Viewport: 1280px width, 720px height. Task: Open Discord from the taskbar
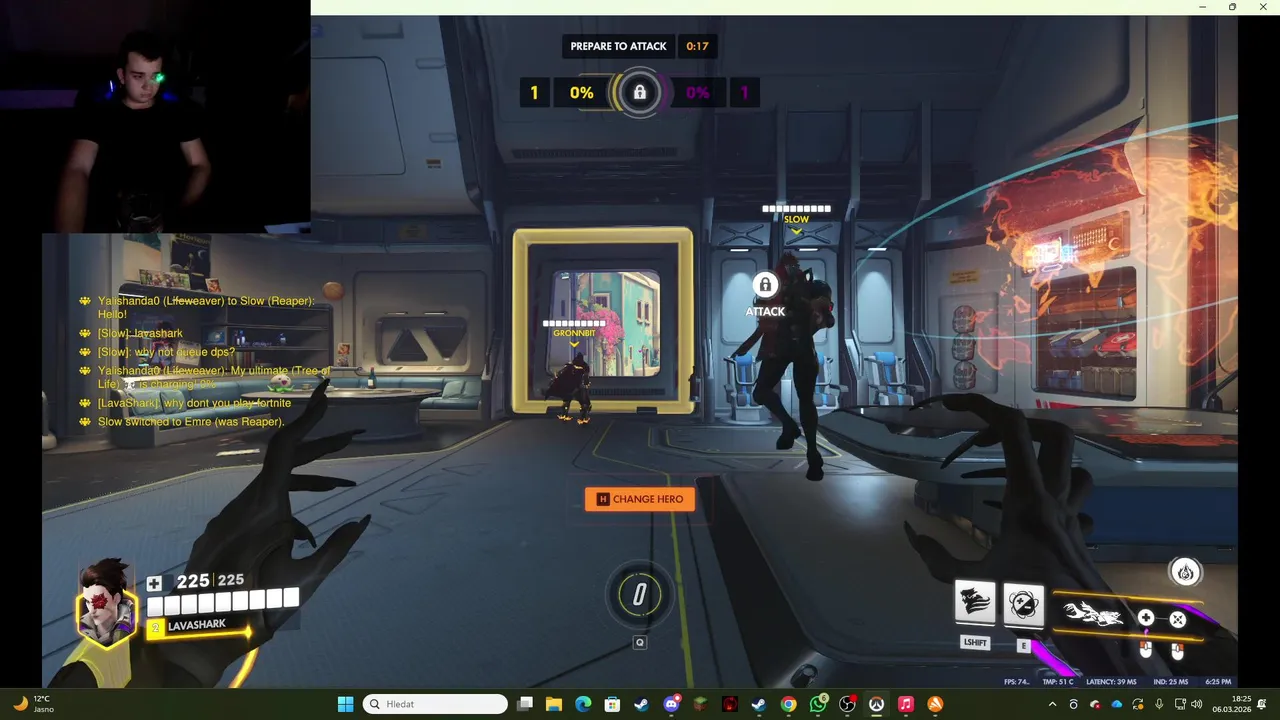[x=671, y=704]
